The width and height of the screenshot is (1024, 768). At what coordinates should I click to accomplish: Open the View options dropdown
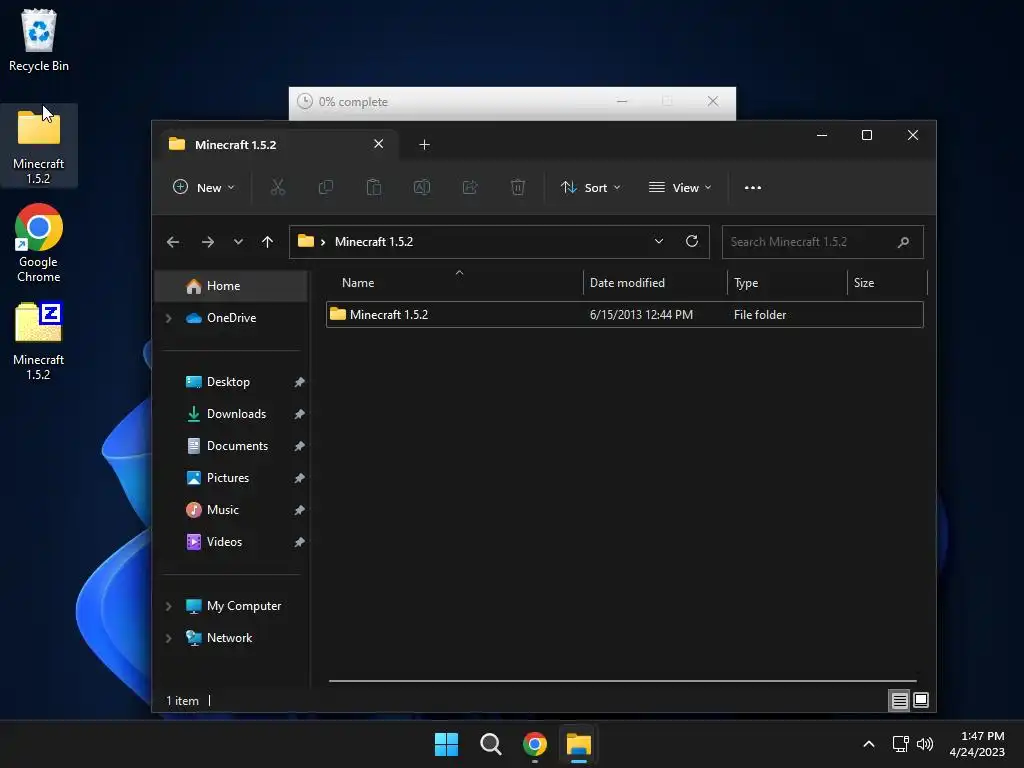point(680,187)
